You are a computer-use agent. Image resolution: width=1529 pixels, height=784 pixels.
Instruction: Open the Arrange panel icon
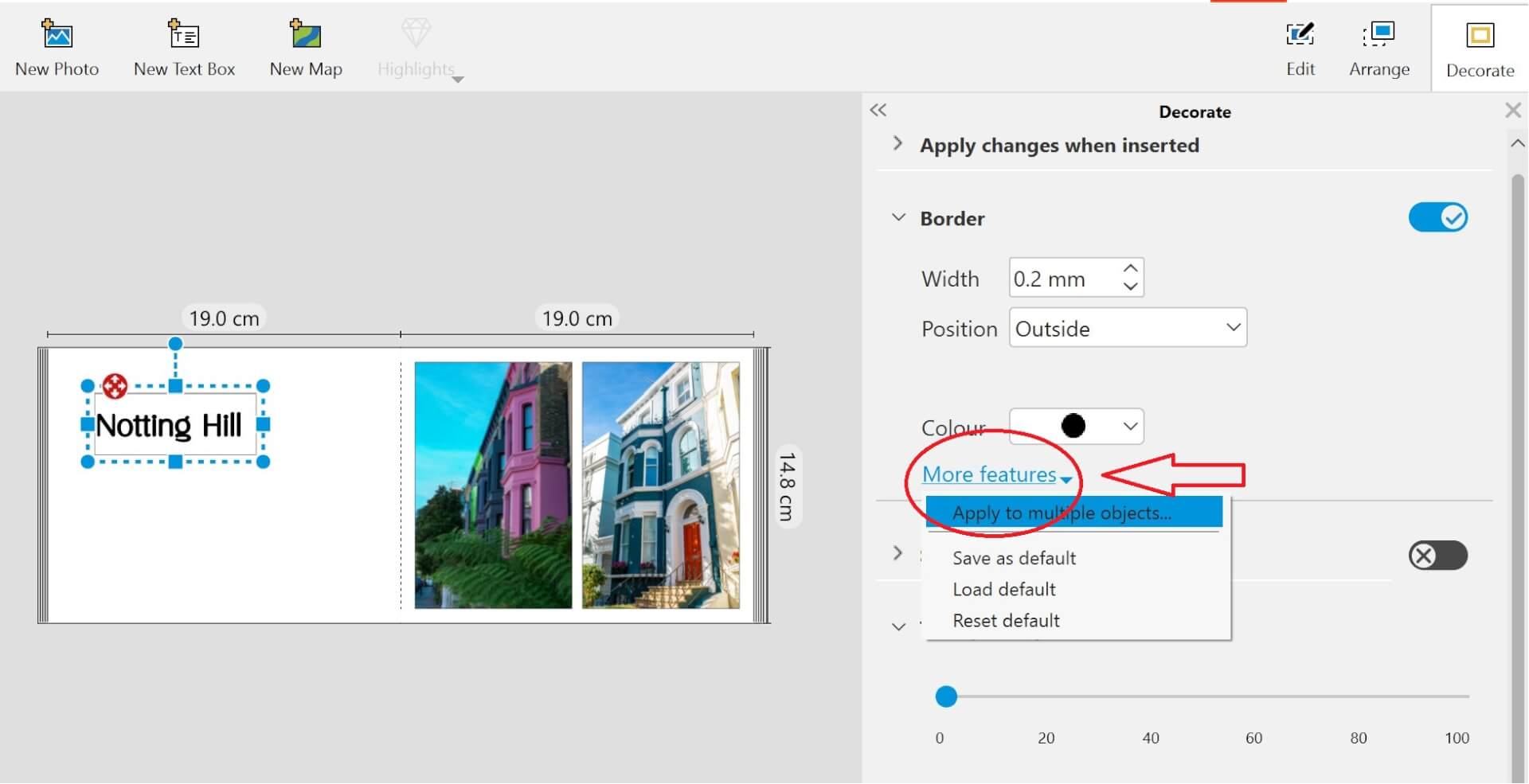coord(1379,34)
